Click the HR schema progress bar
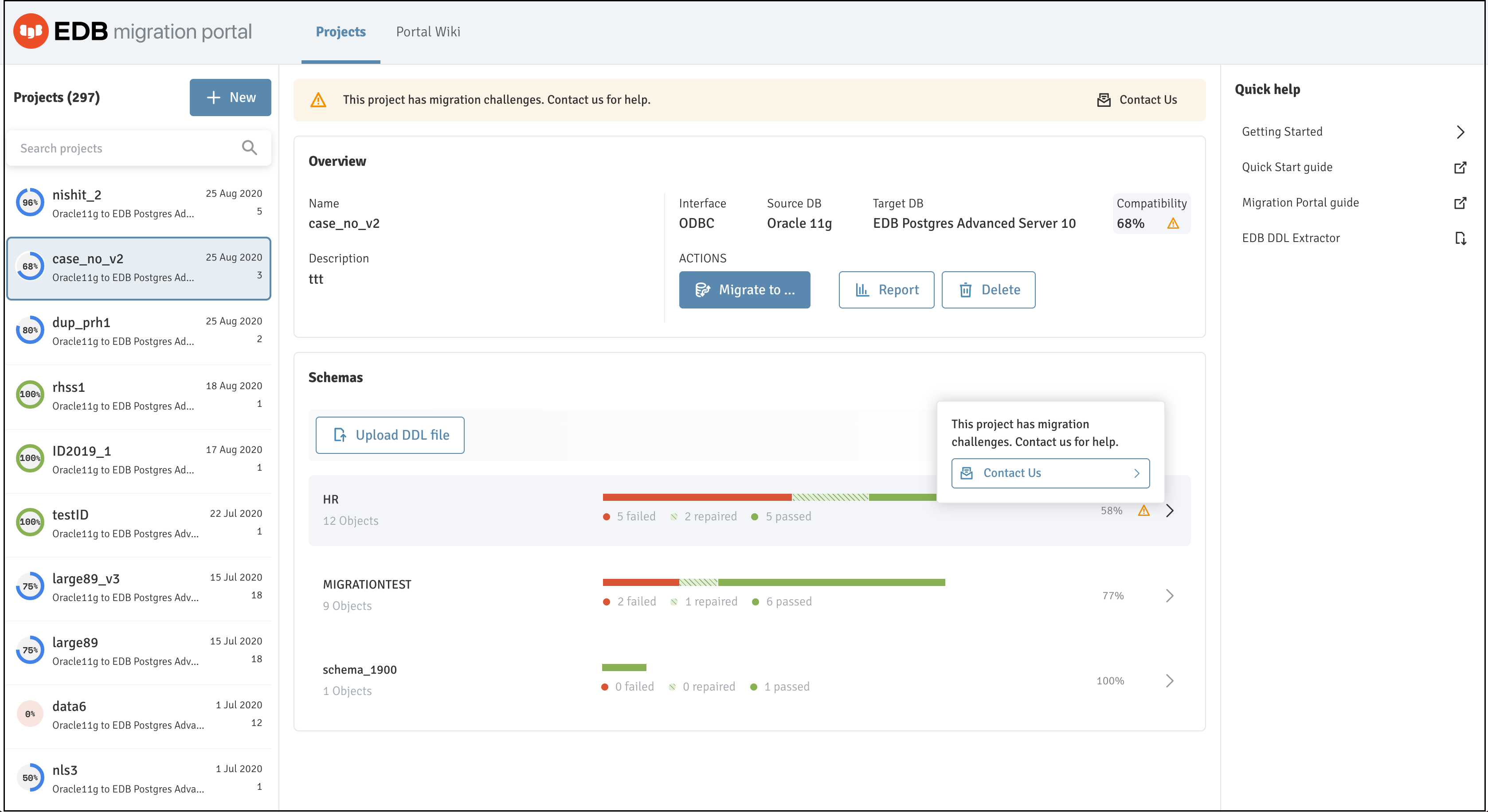Viewport: 1488px width, 812px height. (x=769, y=497)
